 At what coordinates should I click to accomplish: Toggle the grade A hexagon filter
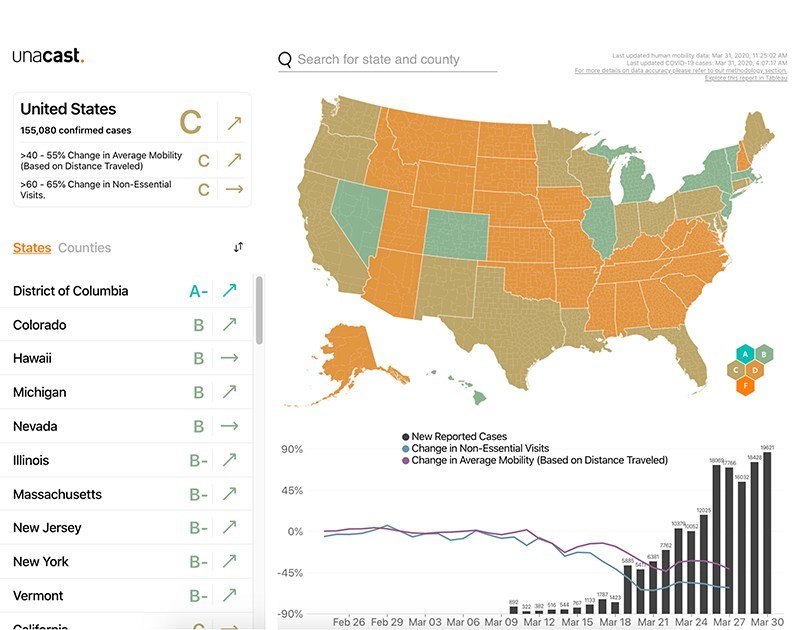(743, 352)
